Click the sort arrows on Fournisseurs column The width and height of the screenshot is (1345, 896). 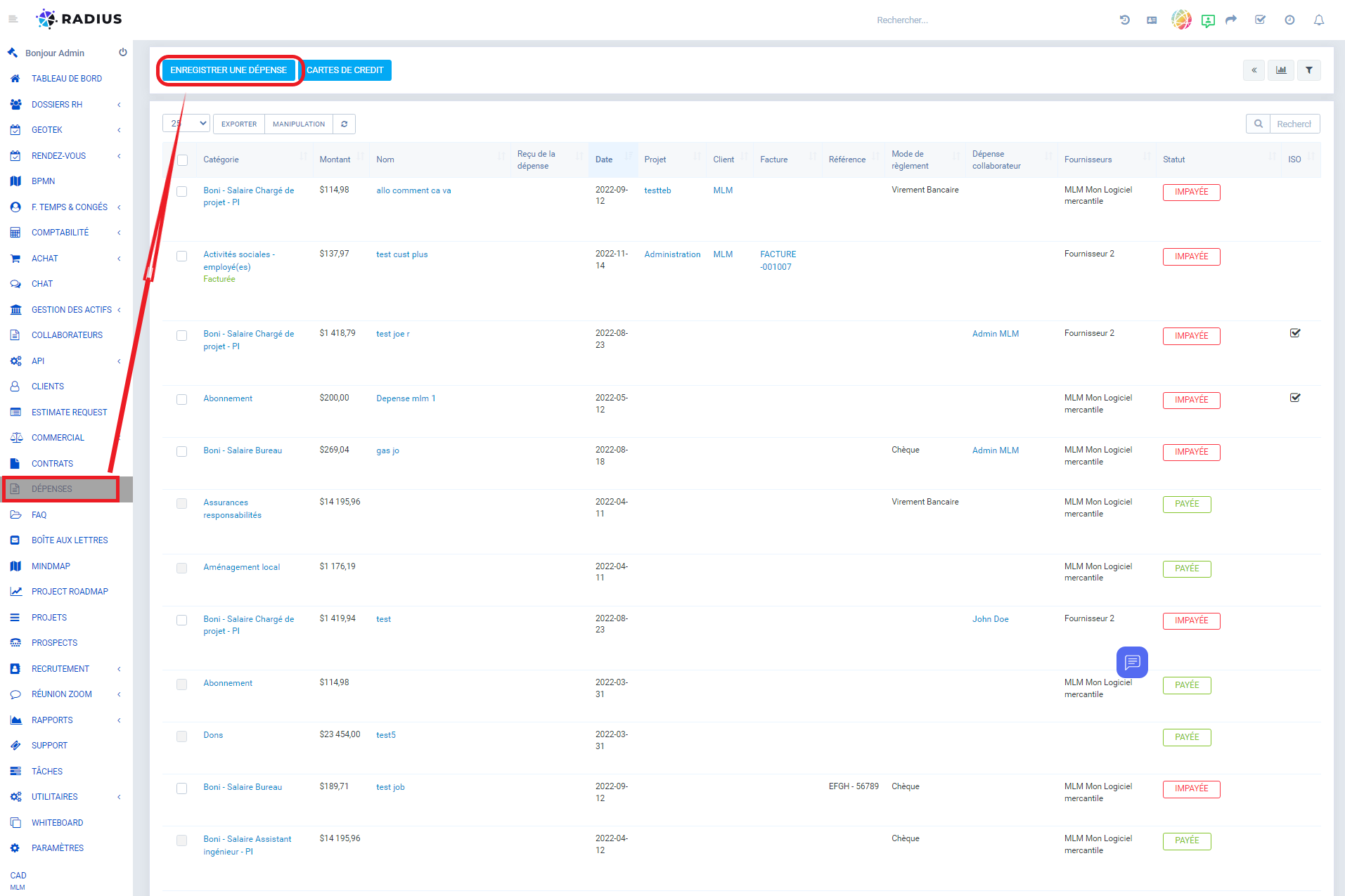[1147, 156]
